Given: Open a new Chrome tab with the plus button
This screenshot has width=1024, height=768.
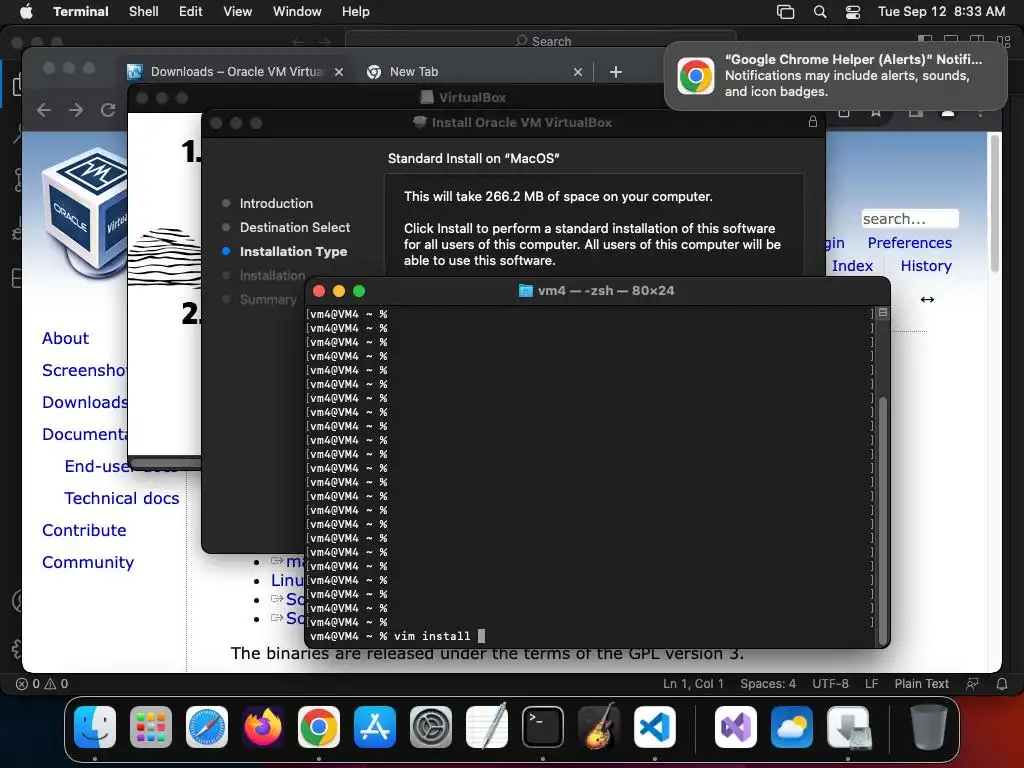Looking at the screenshot, I should (616, 72).
